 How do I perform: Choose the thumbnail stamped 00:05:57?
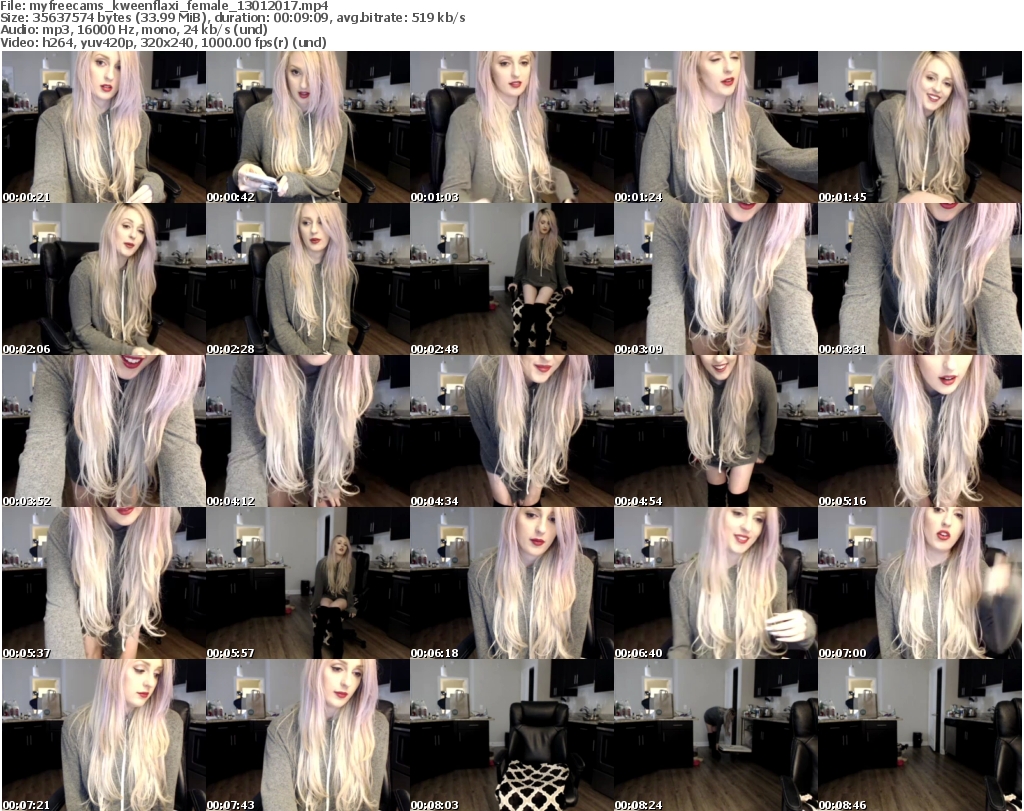(308, 583)
